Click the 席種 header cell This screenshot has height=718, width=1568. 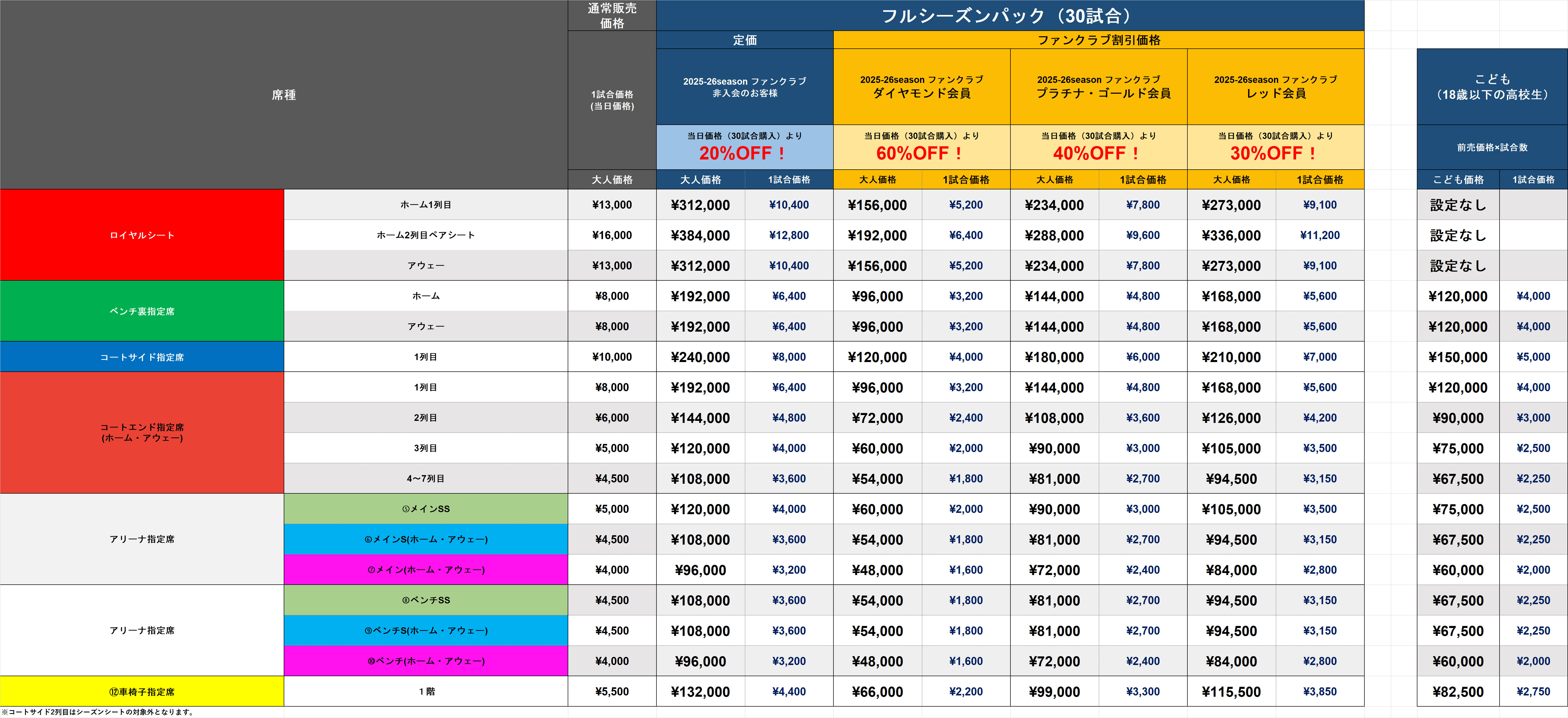[x=284, y=94]
